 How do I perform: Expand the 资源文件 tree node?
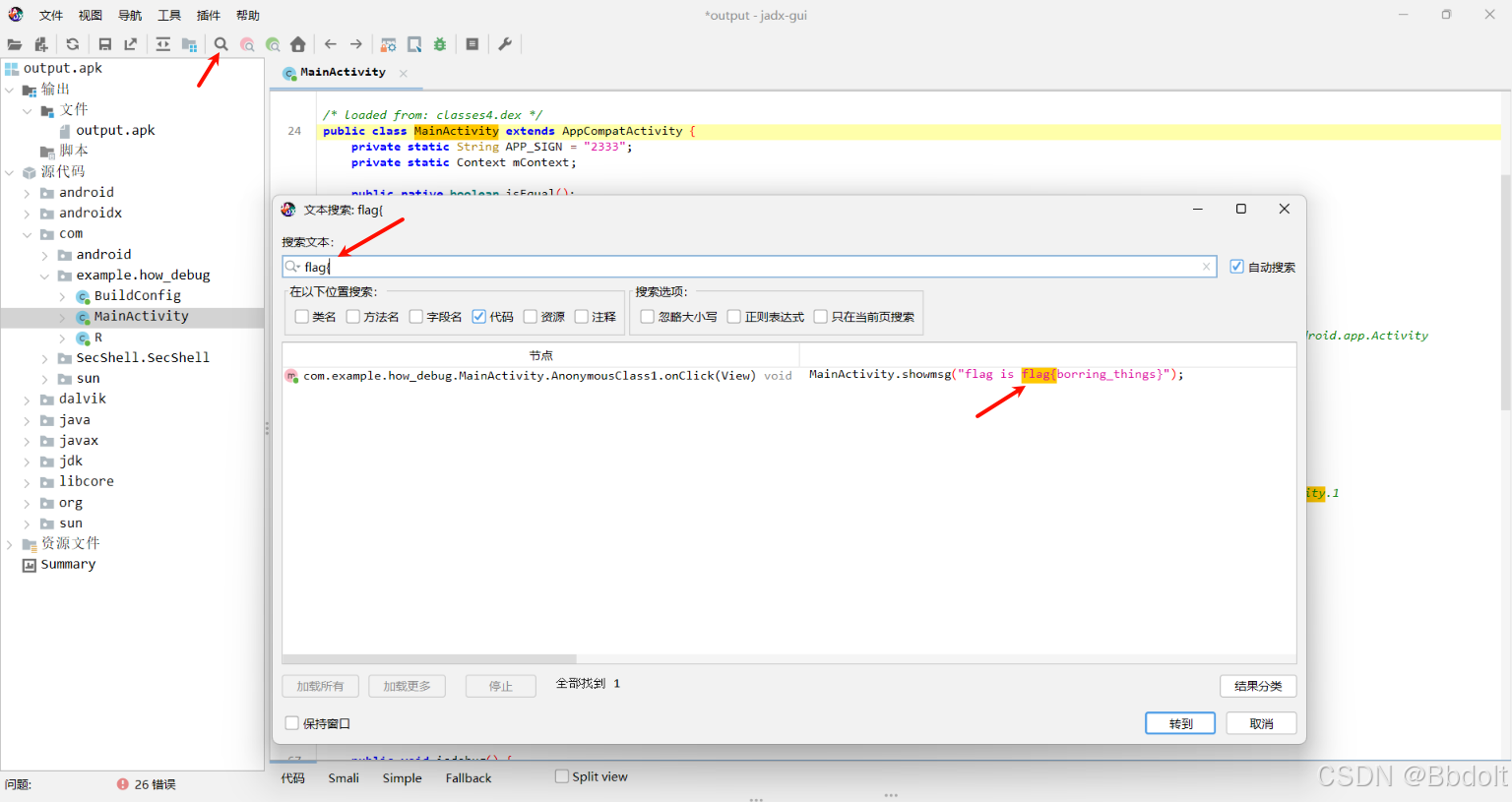coord(10,544)
